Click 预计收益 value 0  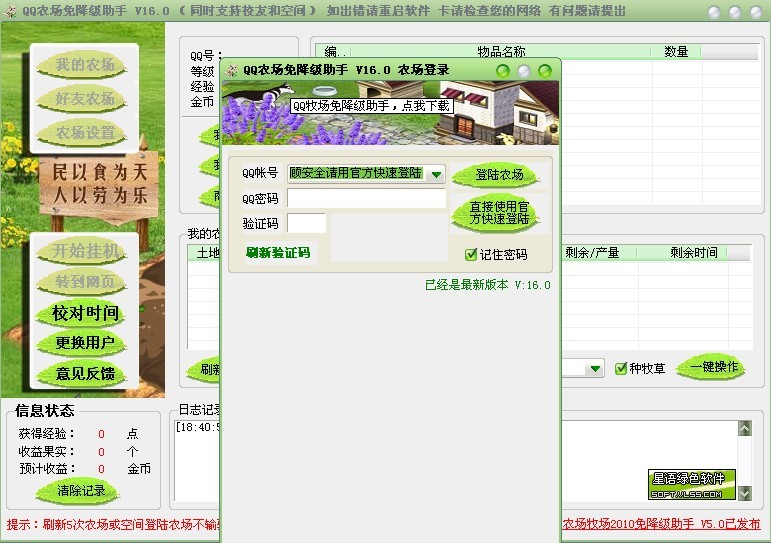tap(101, 469)
